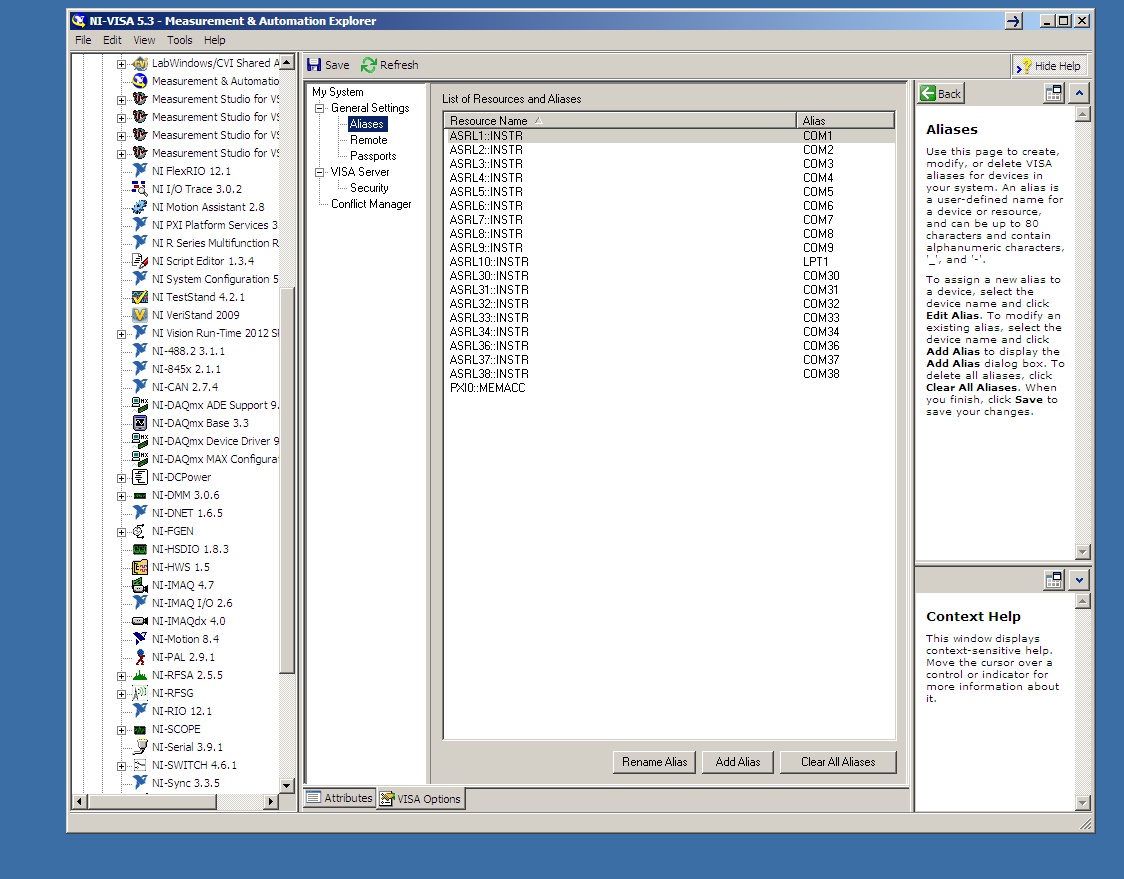The width and height of the screenshot is (1124, 879).
Task: Click the NI-DAQmx Base 3.3 icon
Action: [x=140, y=423]
